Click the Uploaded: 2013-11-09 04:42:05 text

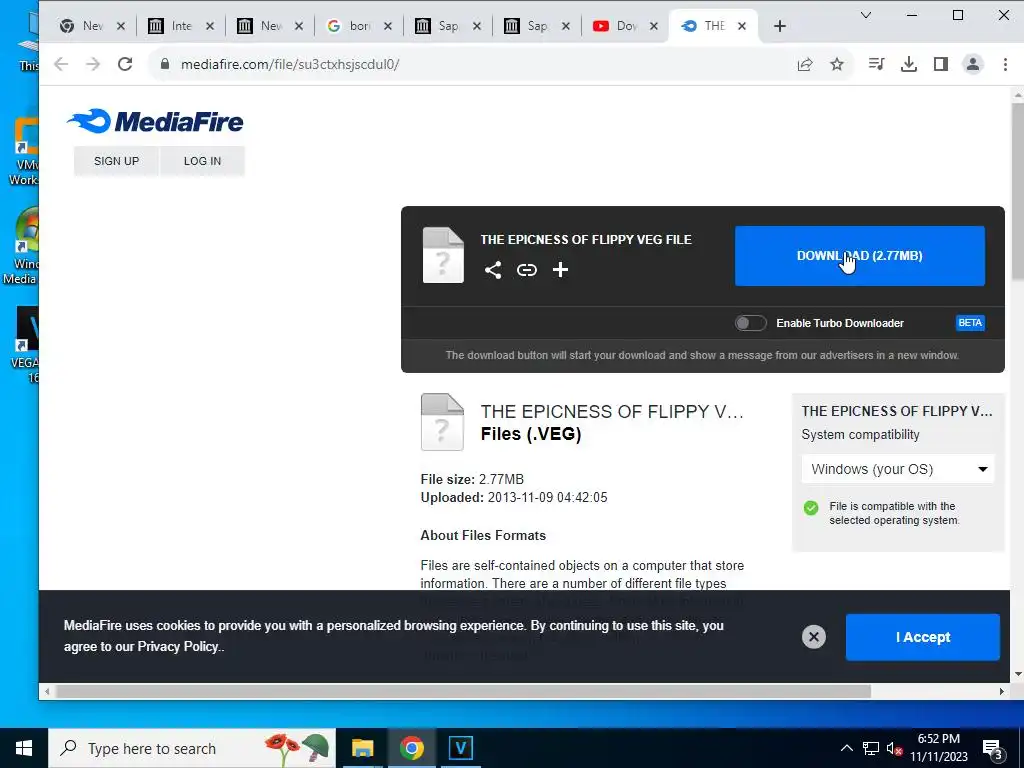(514, 498)
